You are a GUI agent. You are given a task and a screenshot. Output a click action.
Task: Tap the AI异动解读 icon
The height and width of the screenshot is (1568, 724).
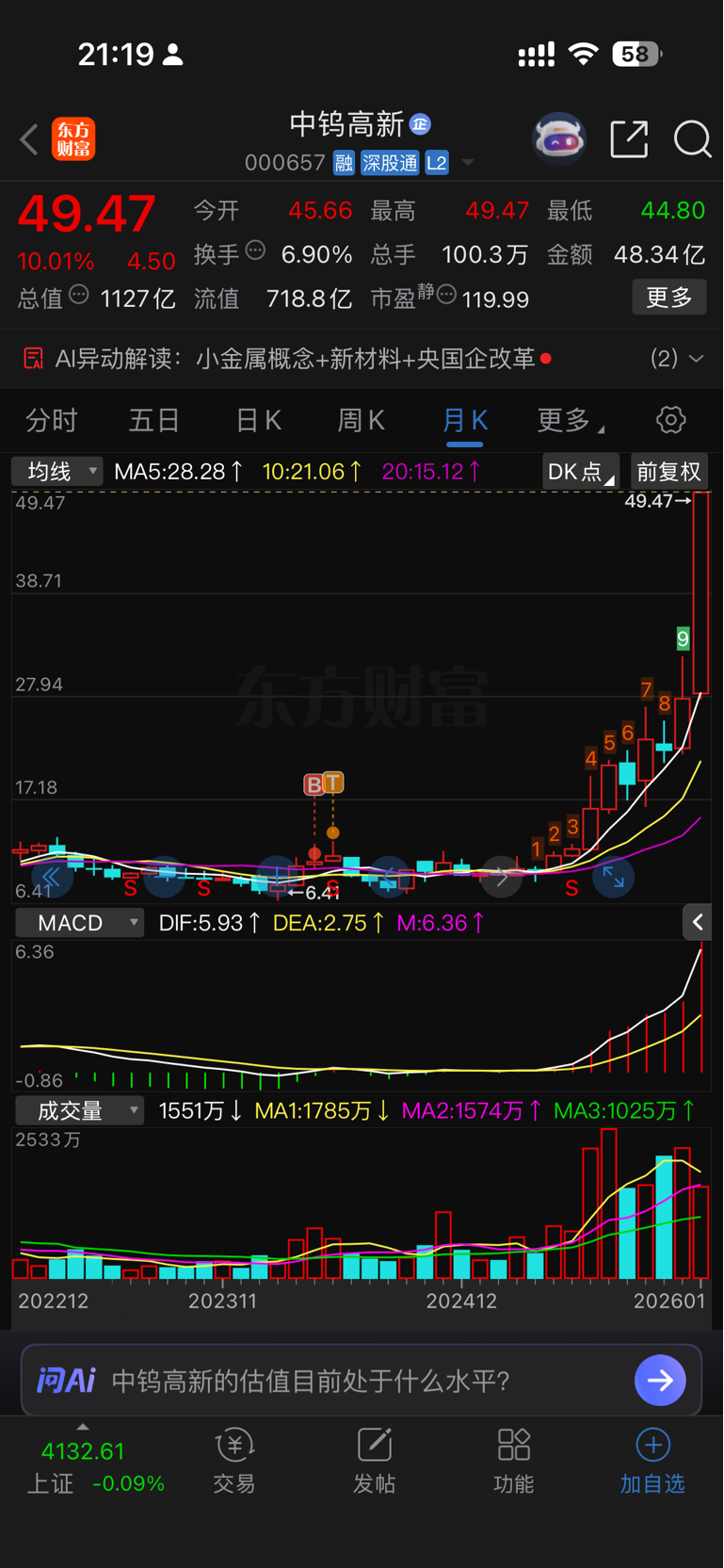pyautogui.click(x=34, y=359)
